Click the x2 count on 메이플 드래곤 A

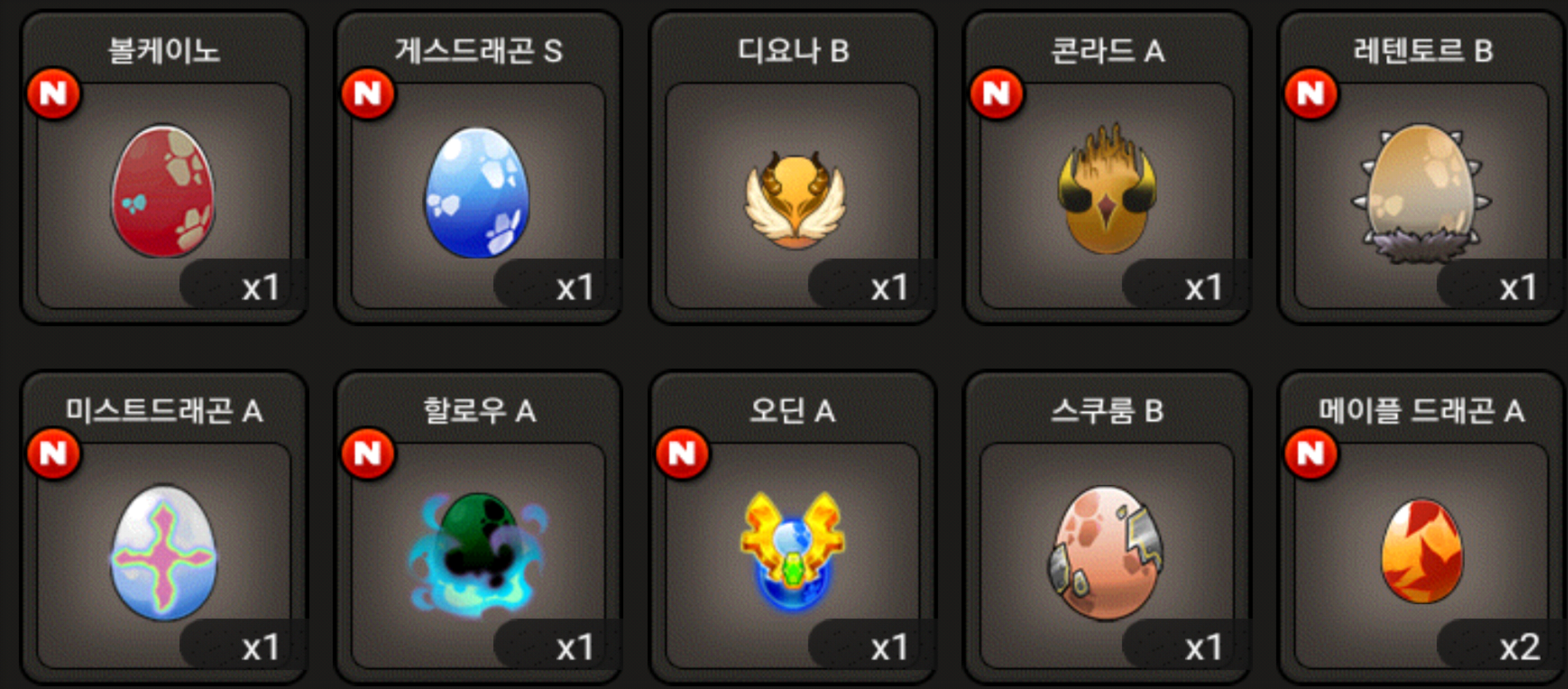point(1519,648)
